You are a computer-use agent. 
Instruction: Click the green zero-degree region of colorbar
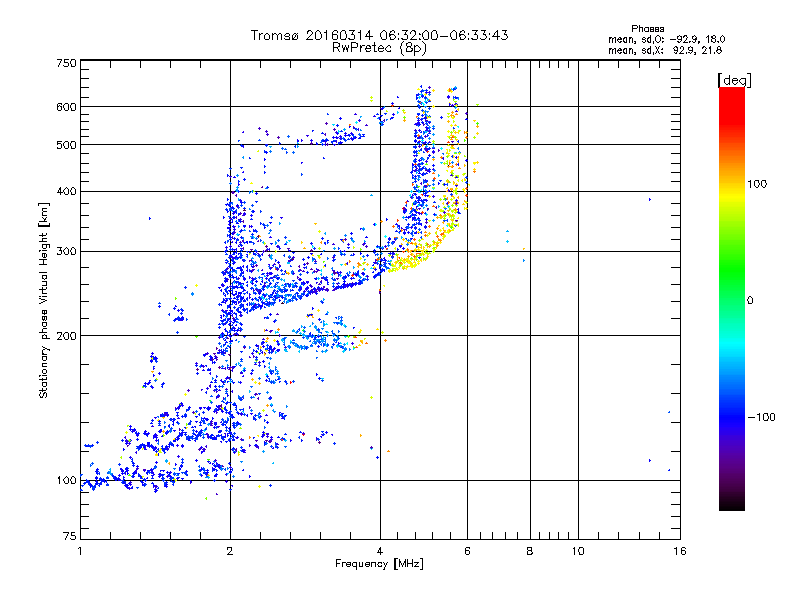[x=732, y=299]
